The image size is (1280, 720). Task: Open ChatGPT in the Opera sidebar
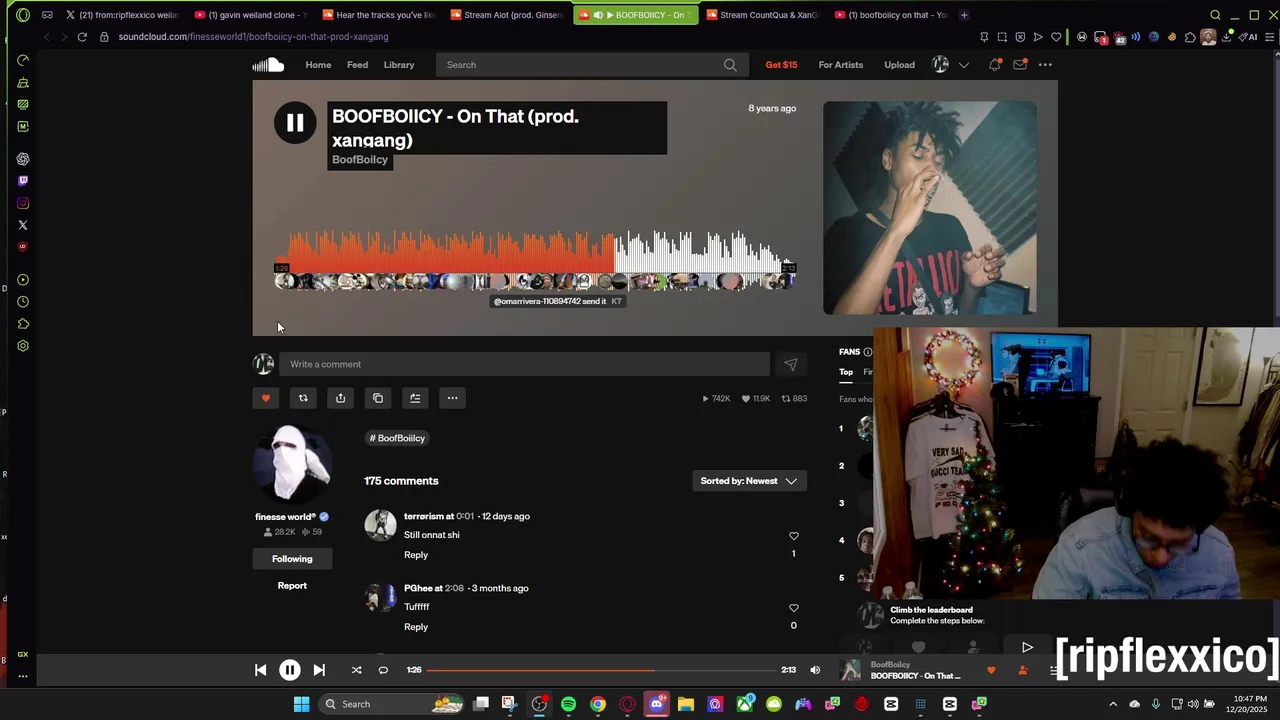point(23,159)
